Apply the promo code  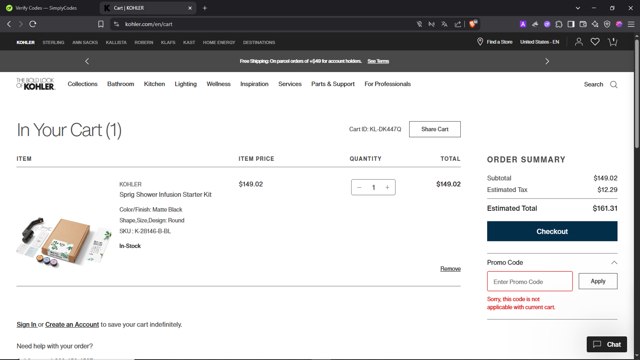coord(598,281)
